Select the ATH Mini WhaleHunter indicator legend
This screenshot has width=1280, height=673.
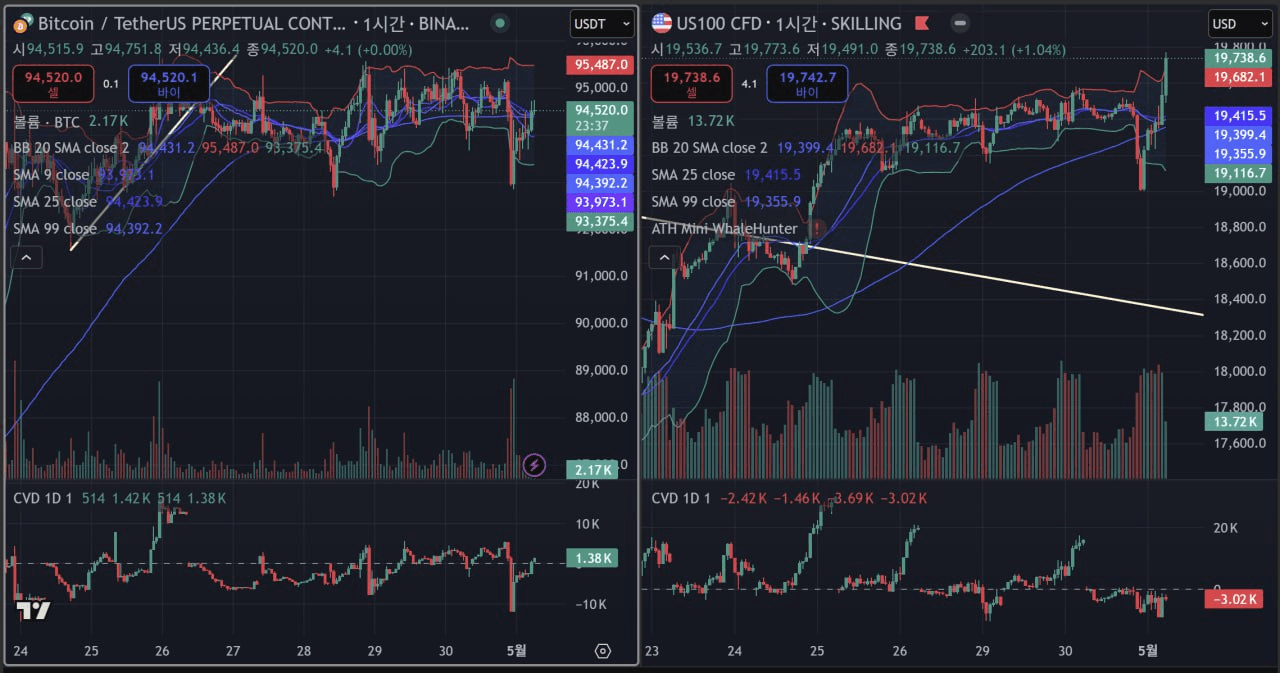coord(724,229)
